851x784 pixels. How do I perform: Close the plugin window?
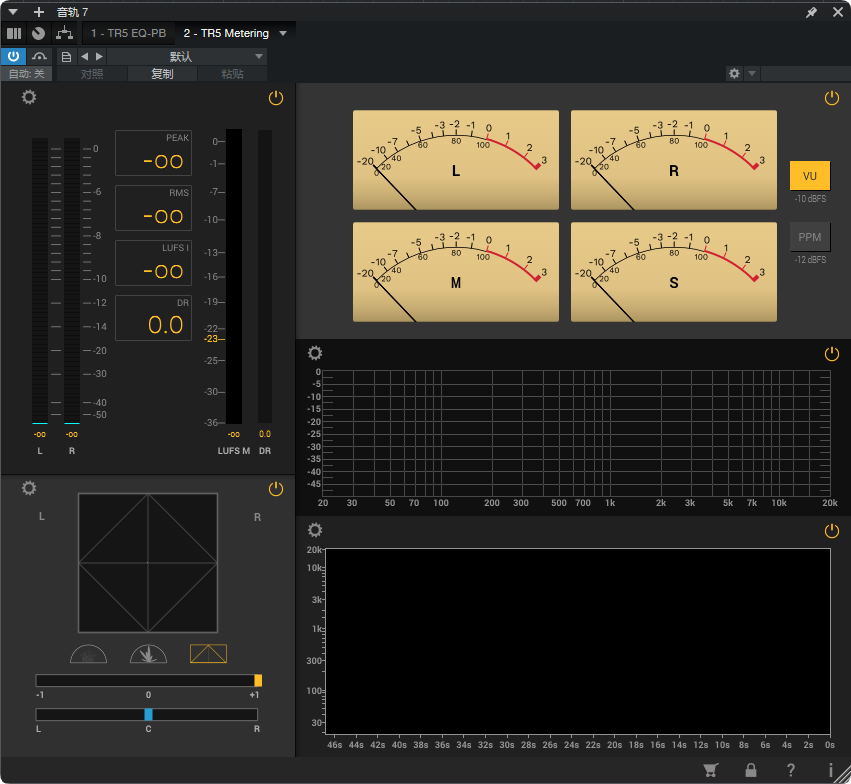[x=838, y=12]
